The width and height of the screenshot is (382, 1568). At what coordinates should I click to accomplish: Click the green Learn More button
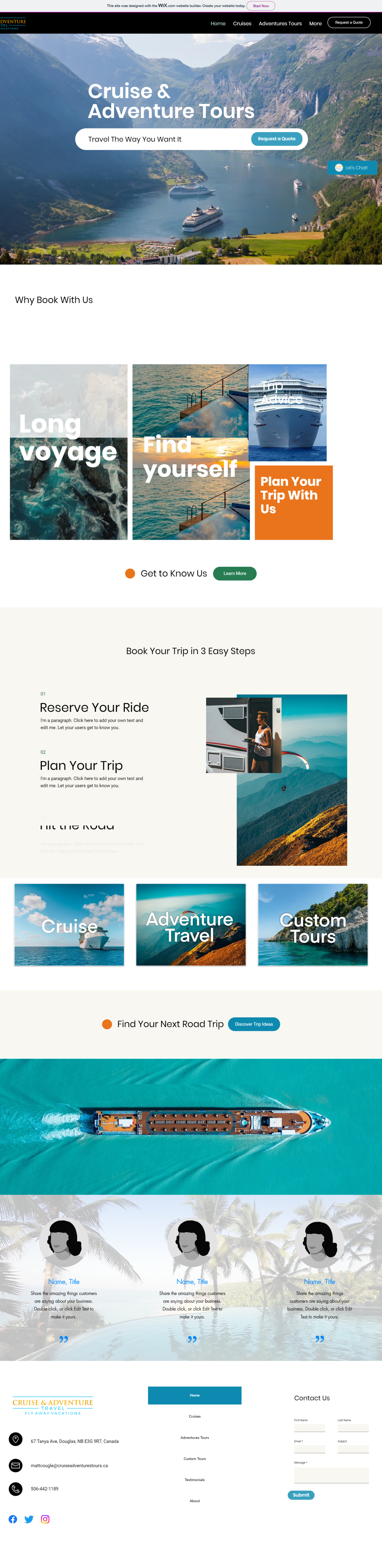coord(235,573)
